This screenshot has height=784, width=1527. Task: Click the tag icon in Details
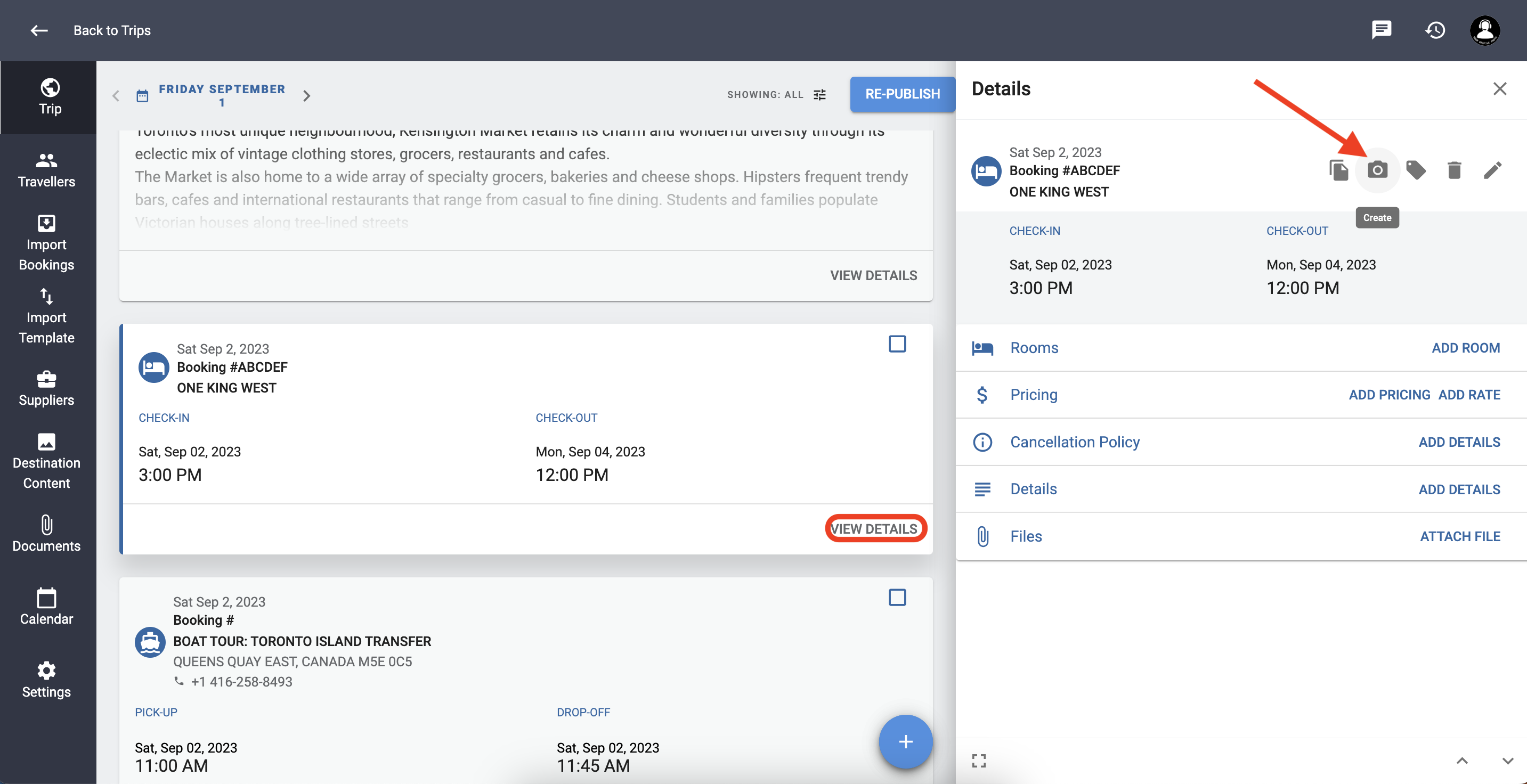coord(1416,170)
